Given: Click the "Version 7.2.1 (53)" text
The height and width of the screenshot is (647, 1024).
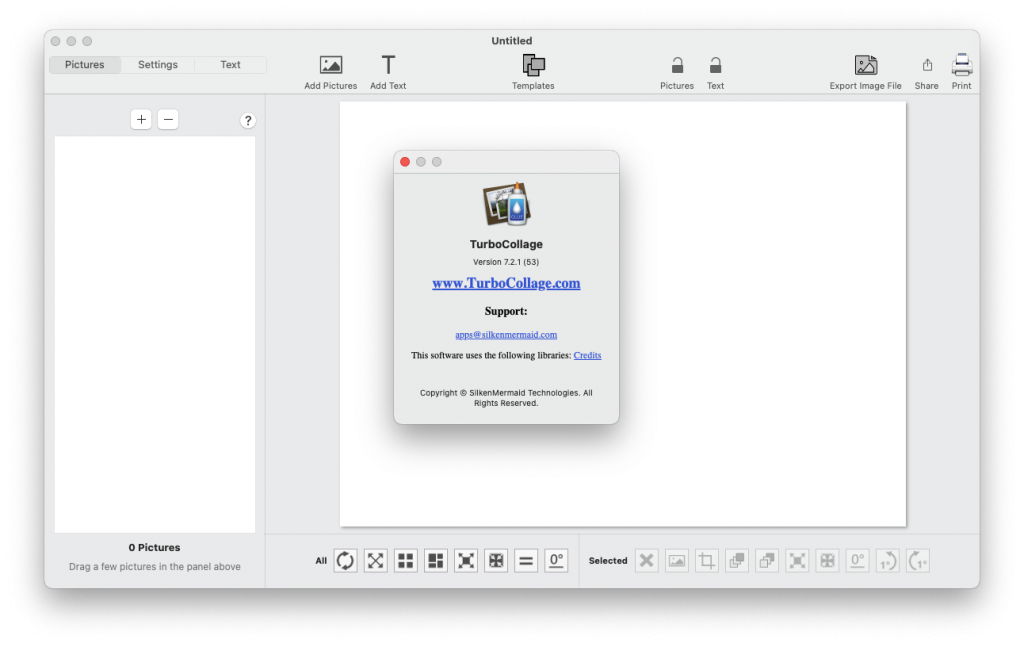Looking at the screenshot, I should coord(506,262).
